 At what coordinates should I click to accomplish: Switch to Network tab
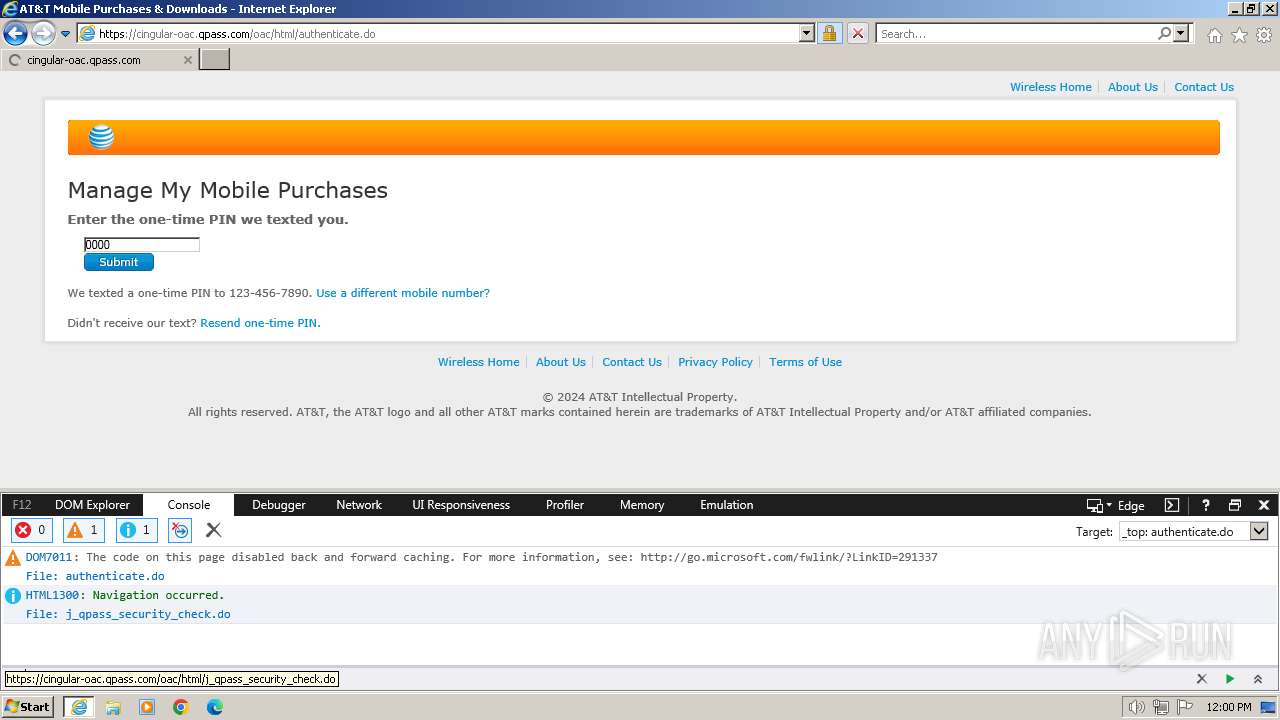click(359, 505)
